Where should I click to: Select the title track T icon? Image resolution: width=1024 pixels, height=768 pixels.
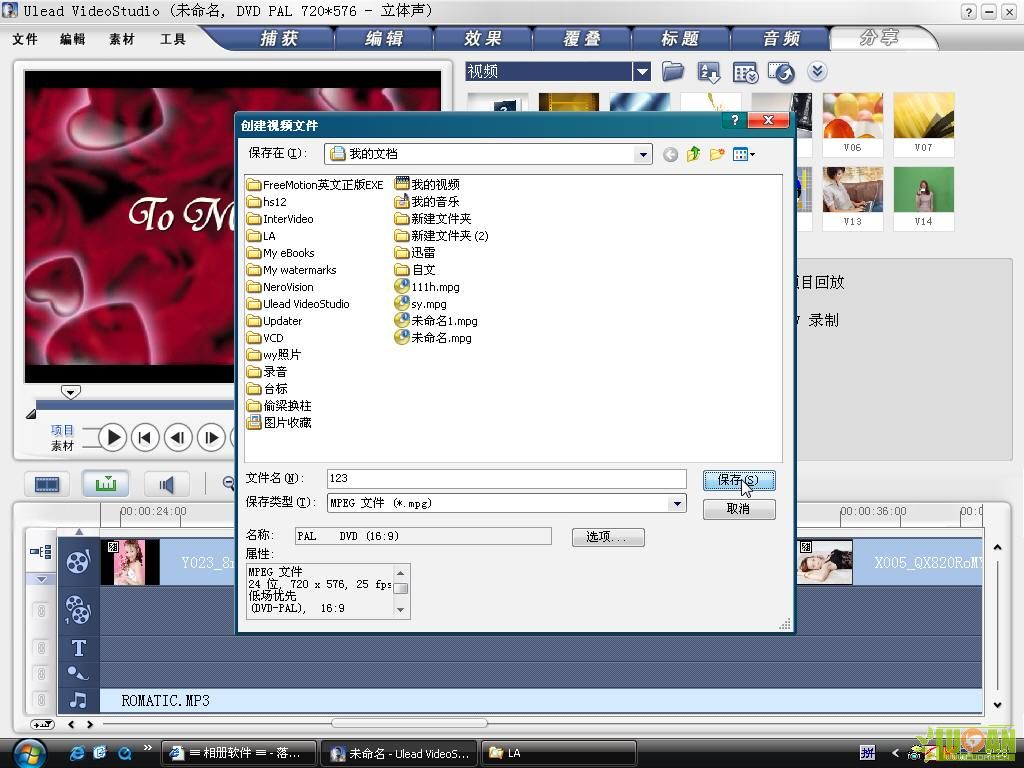pyautogui.click(x=78, y=648)
